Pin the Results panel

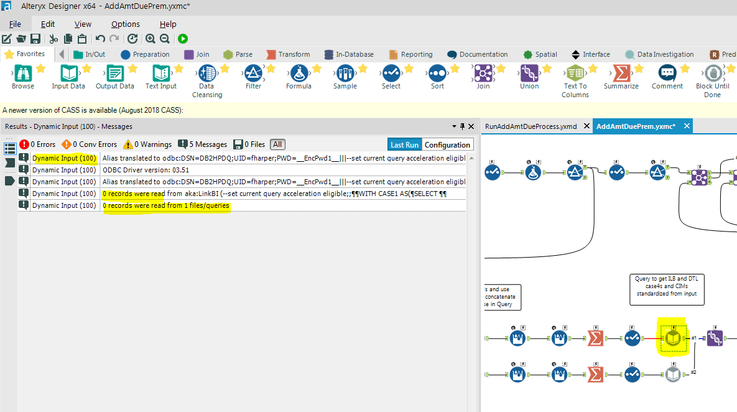tap(462, 126)
